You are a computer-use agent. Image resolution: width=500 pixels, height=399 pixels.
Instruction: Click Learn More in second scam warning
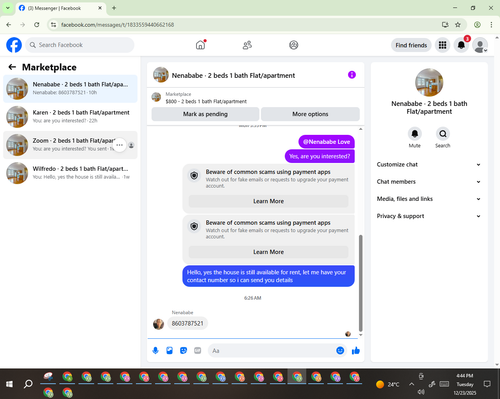pos(268,252)
